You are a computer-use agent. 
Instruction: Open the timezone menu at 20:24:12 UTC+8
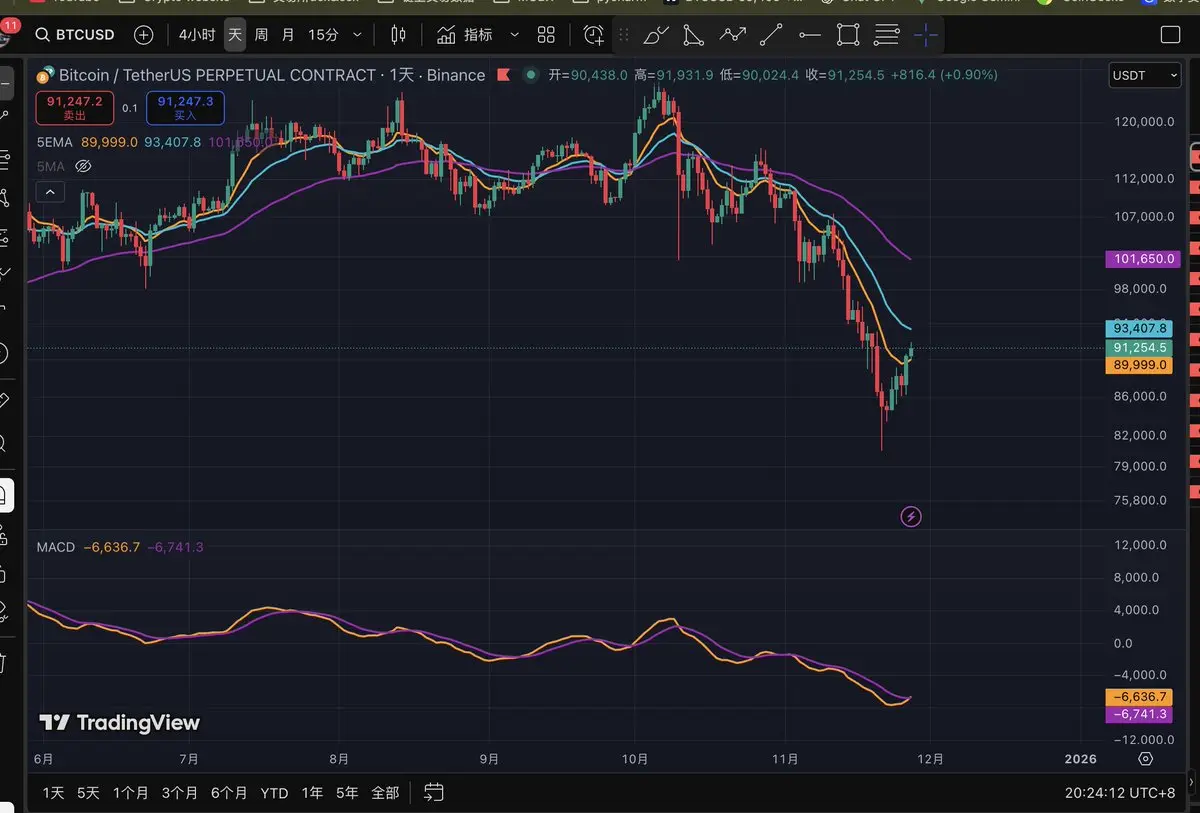click(1120, 793)
